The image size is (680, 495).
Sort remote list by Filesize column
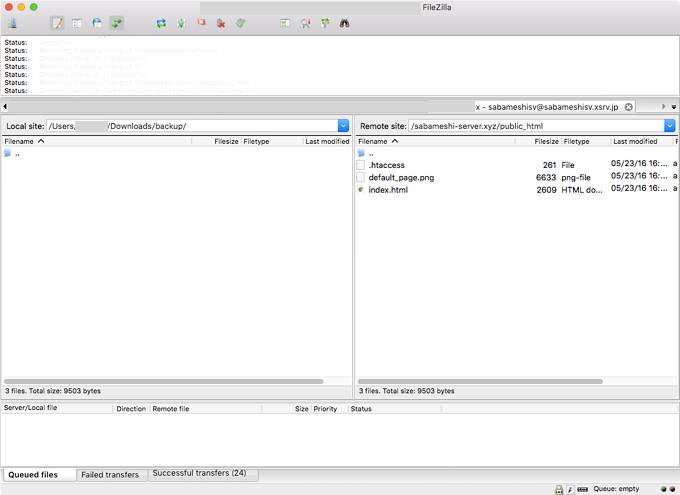[538, 141]
